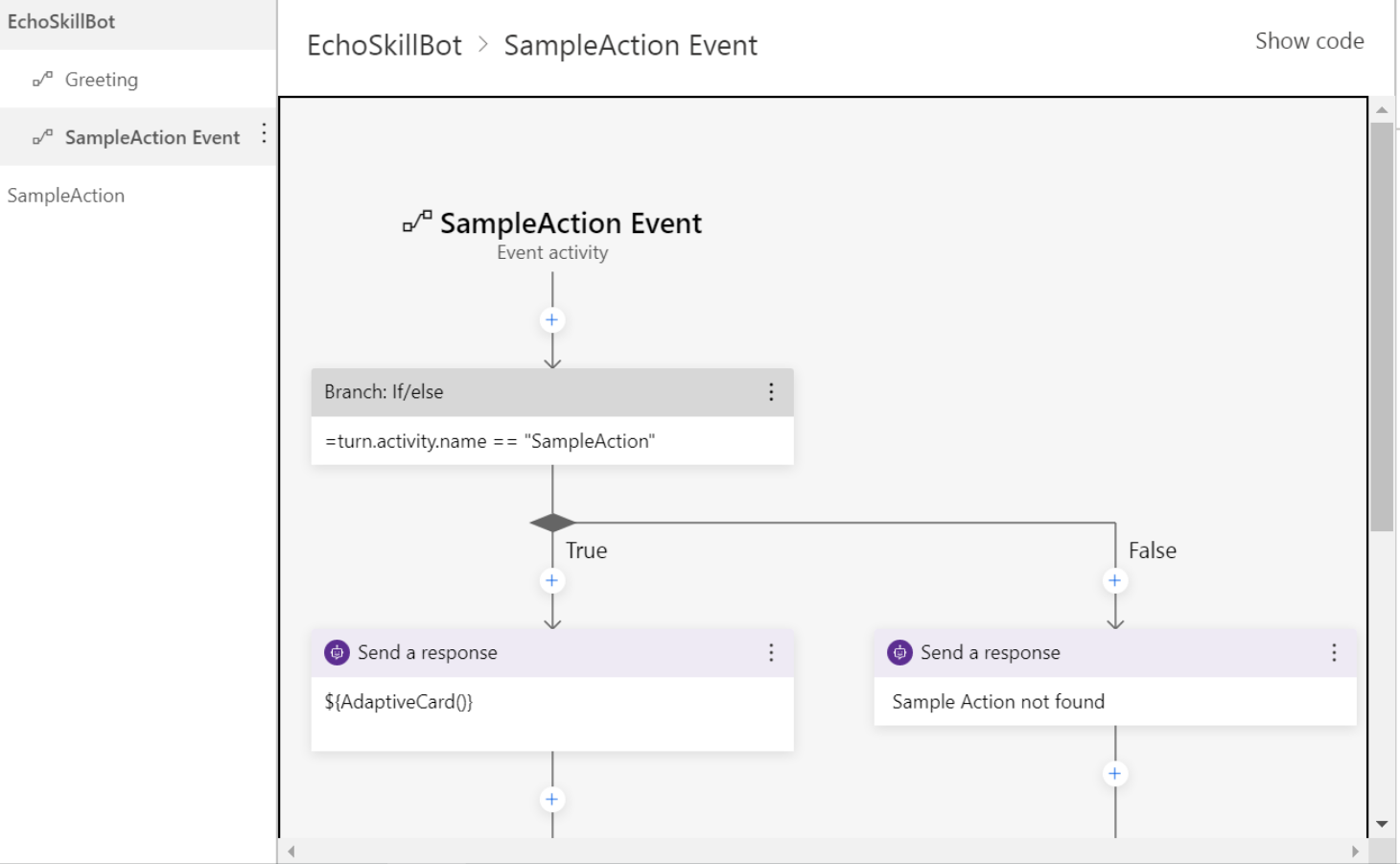Click the Show code link
The width and height of the screenshot is (1400, 864).
pyautogui.click(x=1309, y=40)
